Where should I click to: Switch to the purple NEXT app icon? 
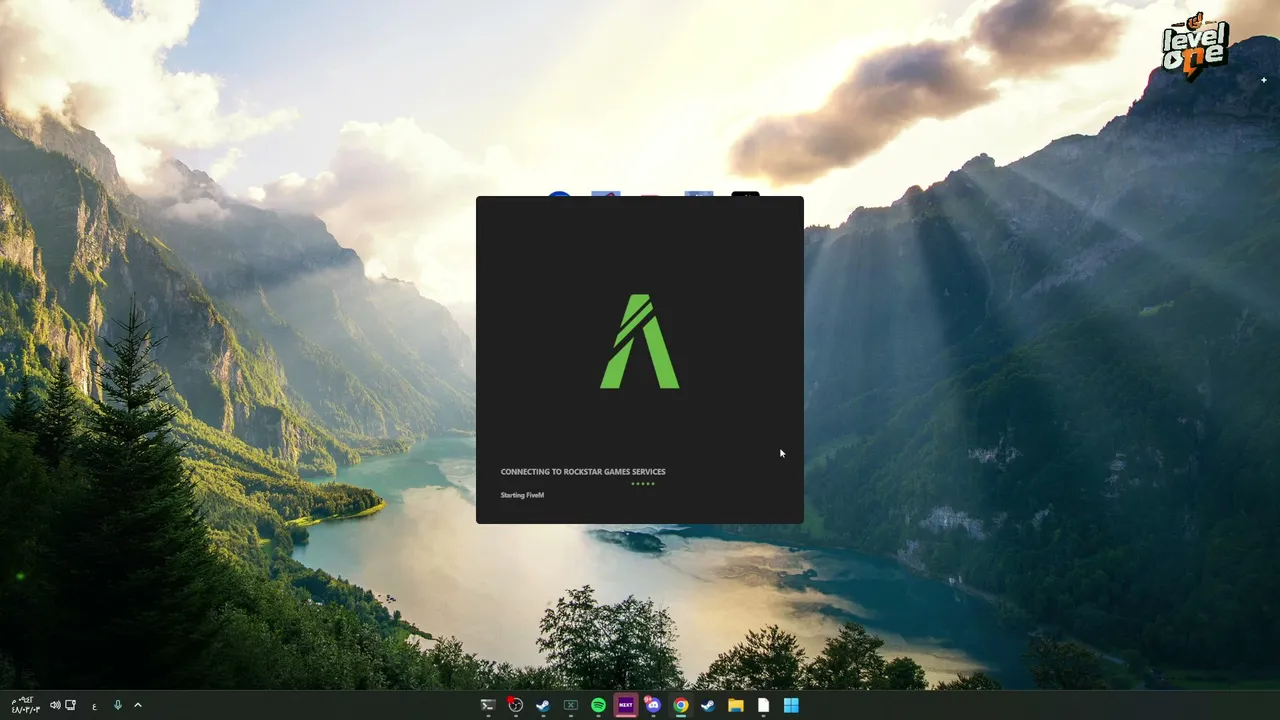[626, 705]
